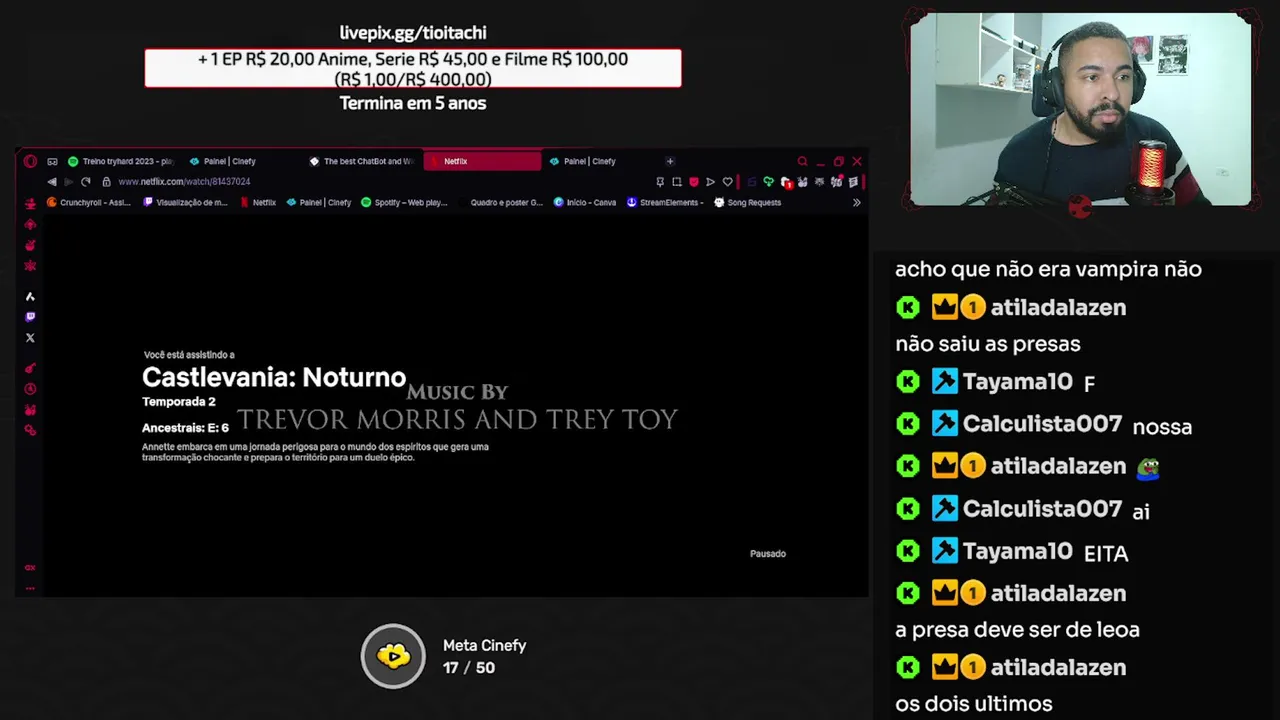Click Termina em 5 anos text
Viewport: 1280px width, 720px height.
(x=413, y=103)
